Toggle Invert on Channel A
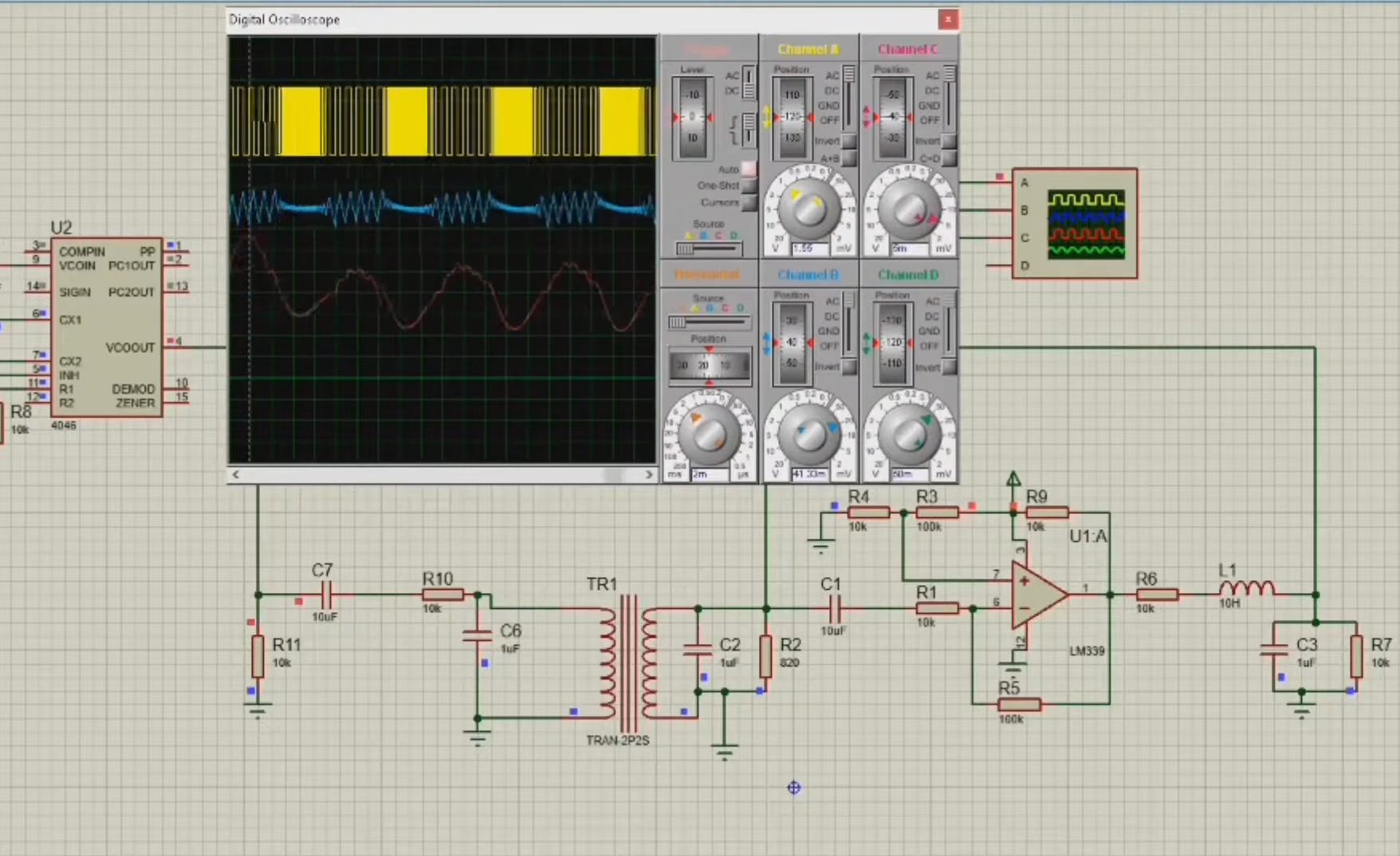The width and height of the screenshot is (1400, 856). (x=848, y=142)
